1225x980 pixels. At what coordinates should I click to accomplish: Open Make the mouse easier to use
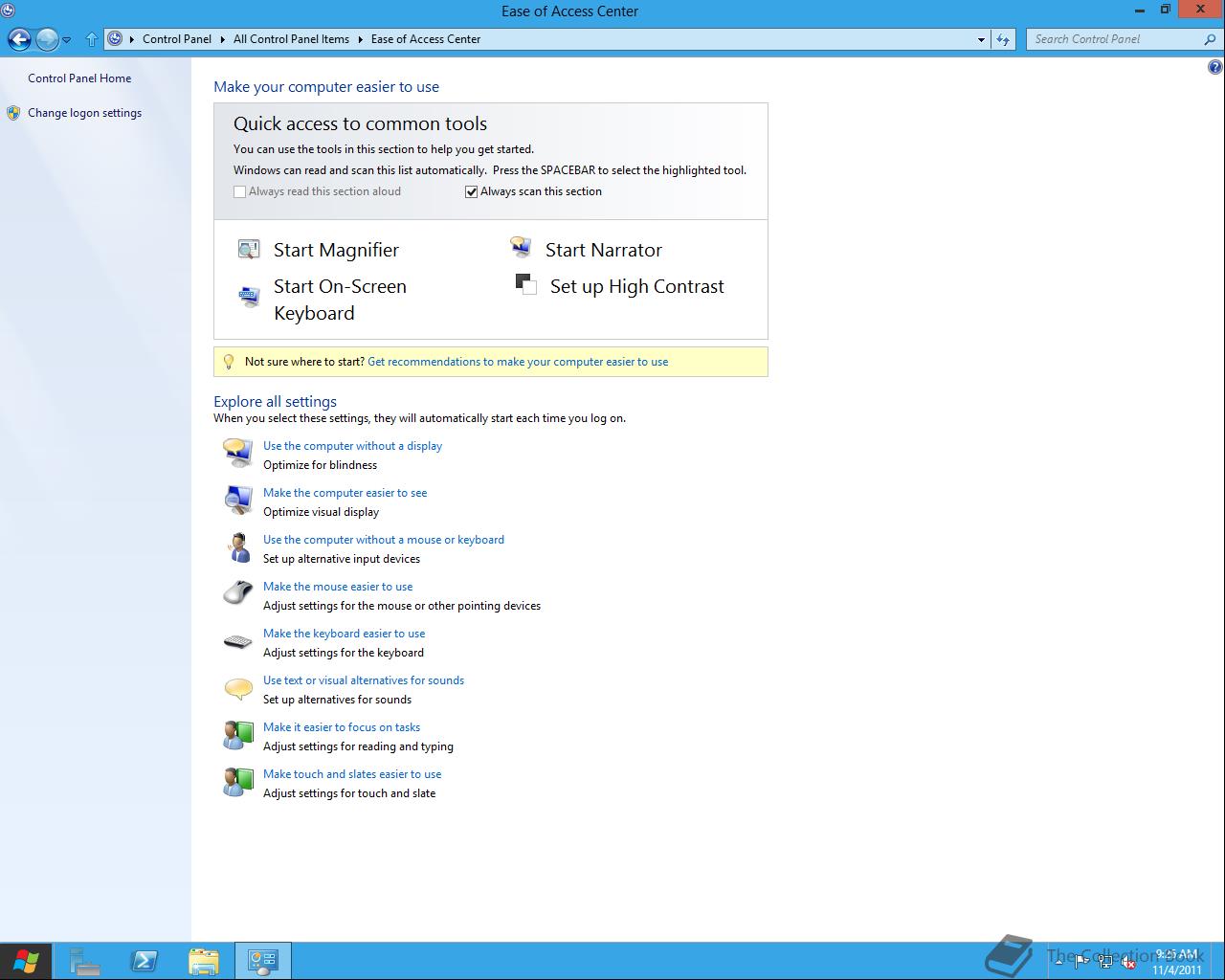point(338,587)
